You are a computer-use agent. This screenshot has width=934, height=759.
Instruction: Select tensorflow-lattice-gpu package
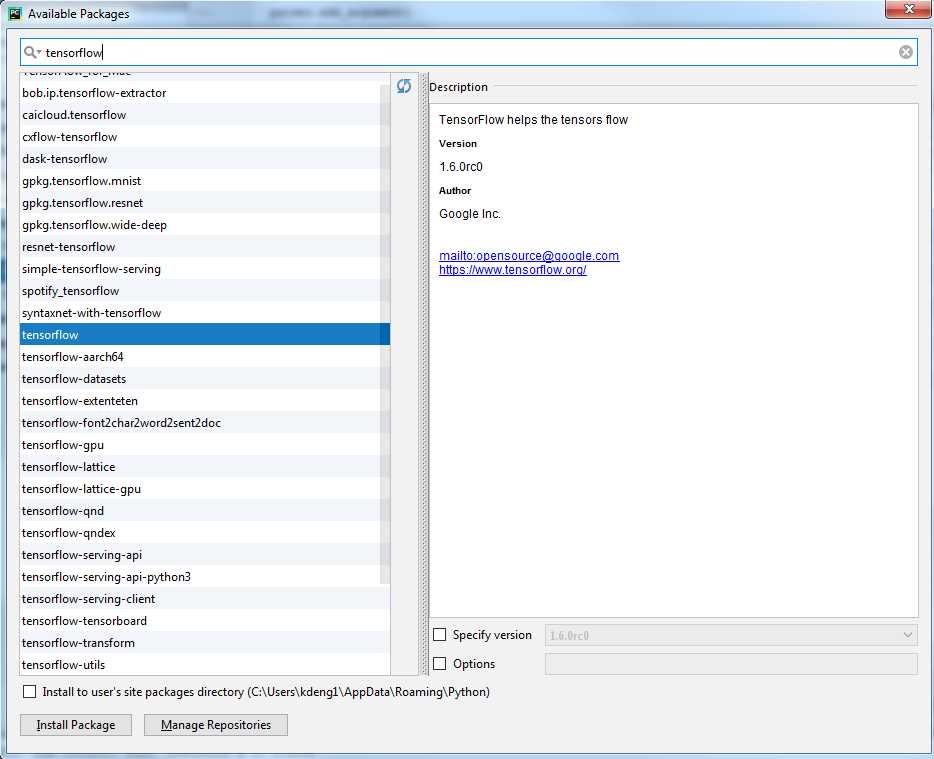[205, 489]
